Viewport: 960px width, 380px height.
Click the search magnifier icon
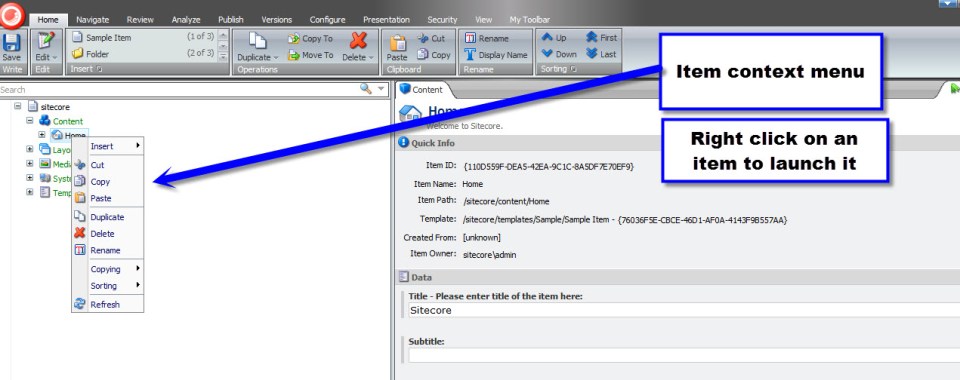click(x=366, y=89)
